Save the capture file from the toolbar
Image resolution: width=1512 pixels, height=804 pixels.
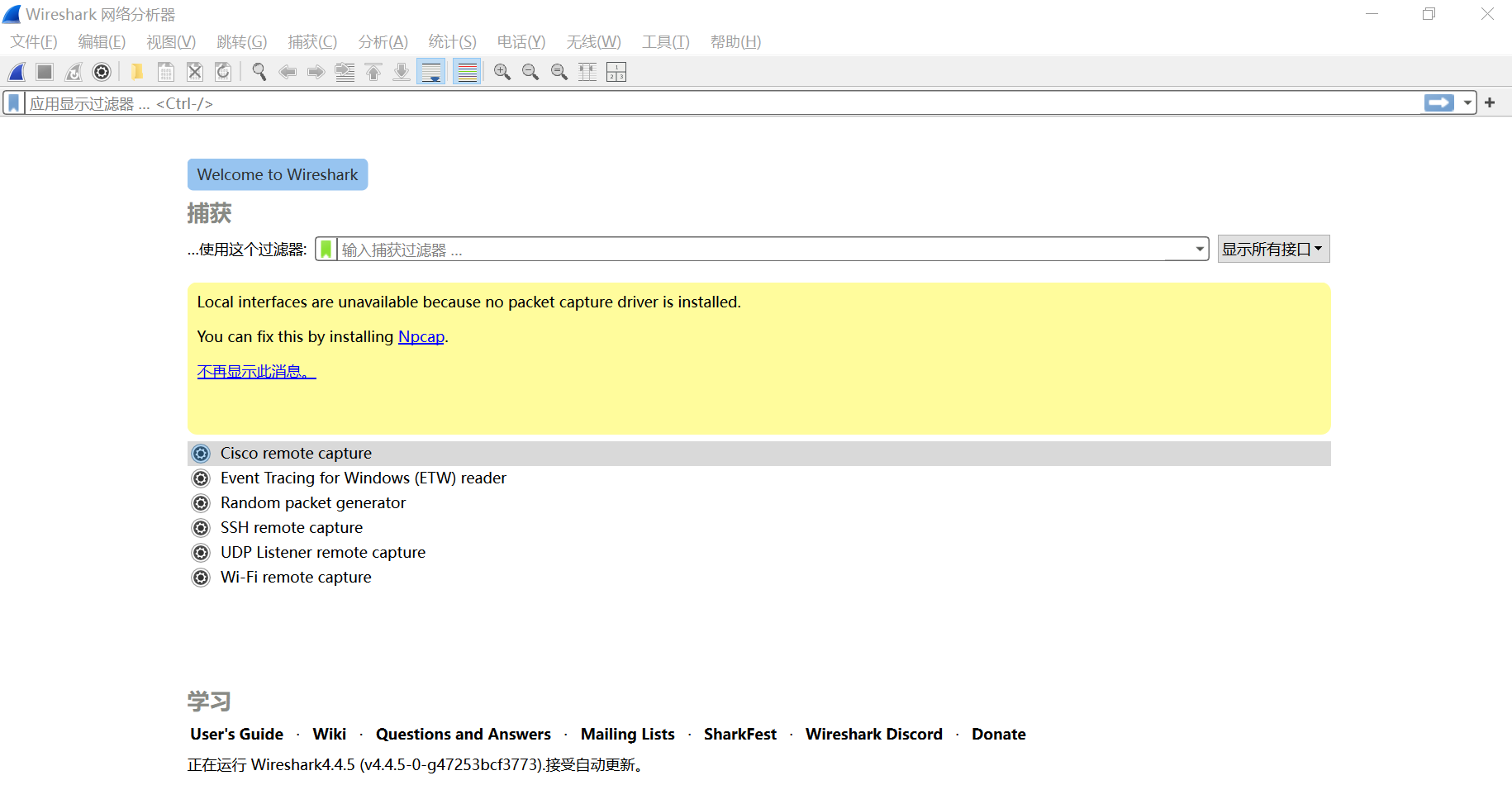coord(166,72)
